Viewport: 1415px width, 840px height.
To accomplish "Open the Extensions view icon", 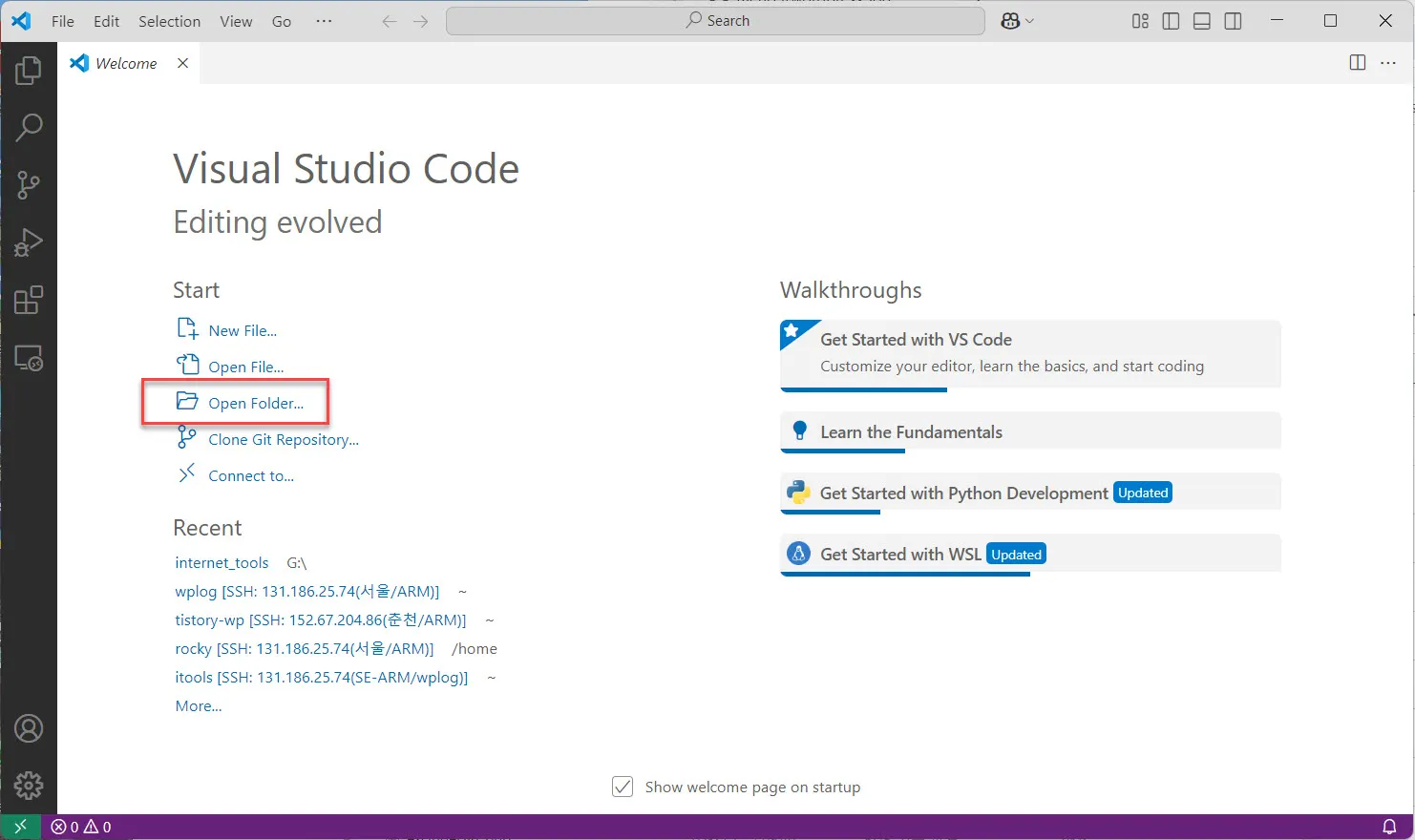I will click(x=29, y=299).
